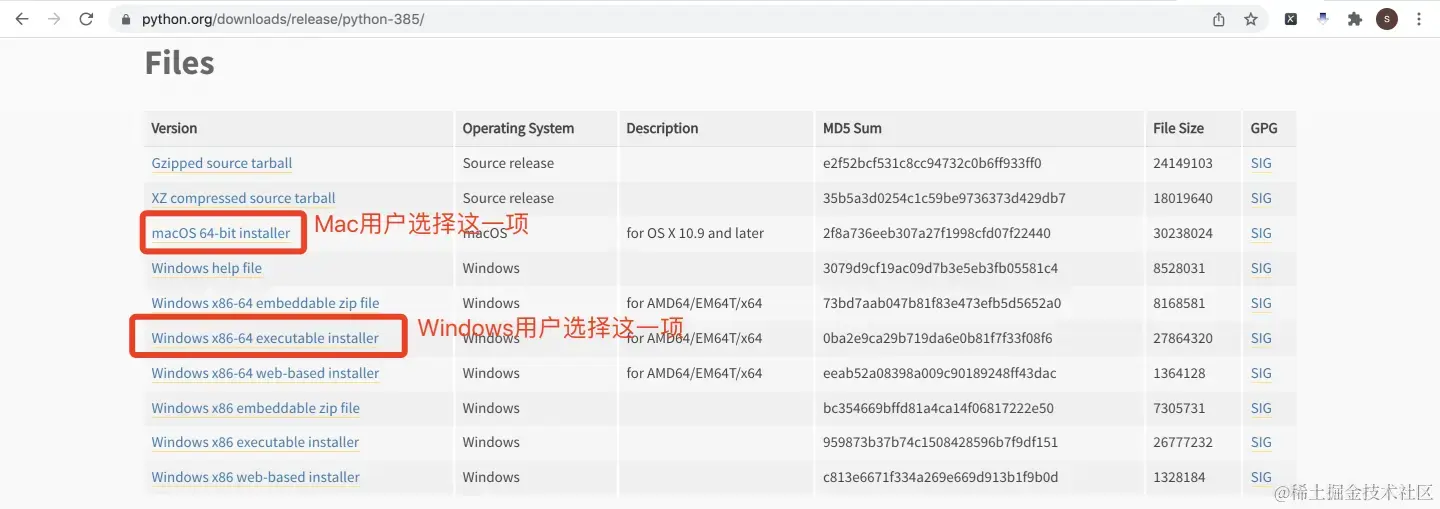
Task: Click "for OS X 10.9 and later" description
Action: click(695, 233)
